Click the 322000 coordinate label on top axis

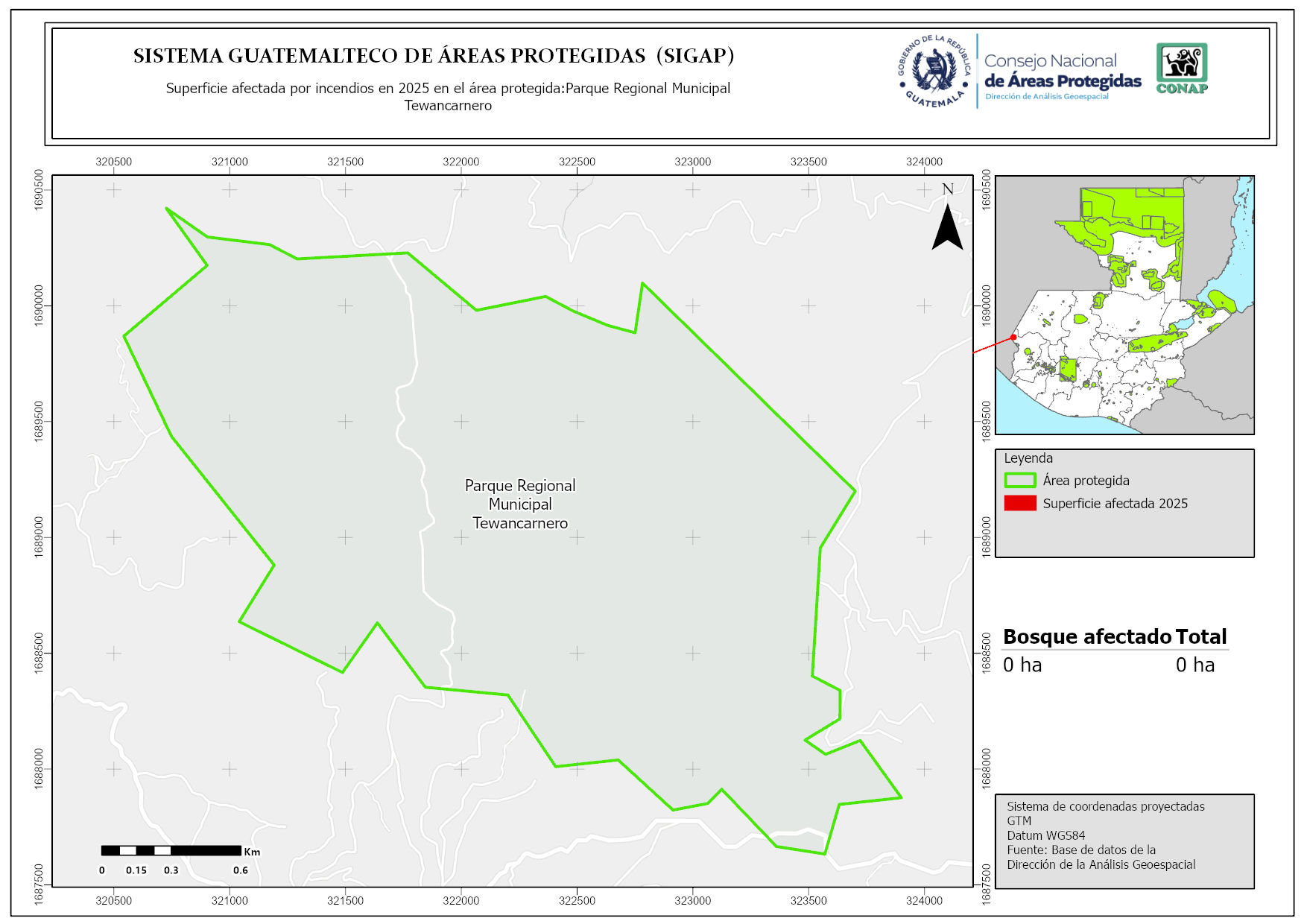(461, 162)
